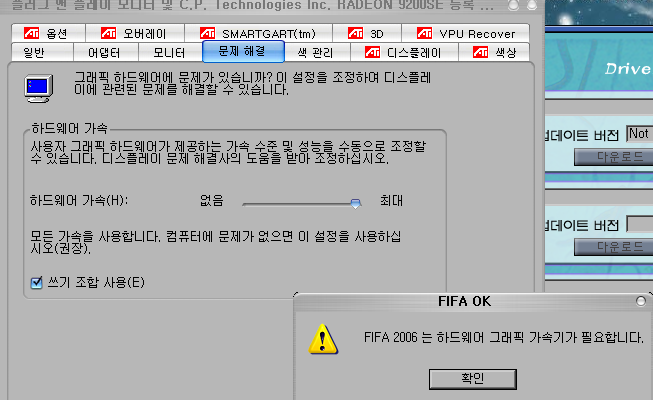This screenshot has width=653, height=400.
Task: Click the ATI logo on 디스플레이 tab
Action: (372, 52)
